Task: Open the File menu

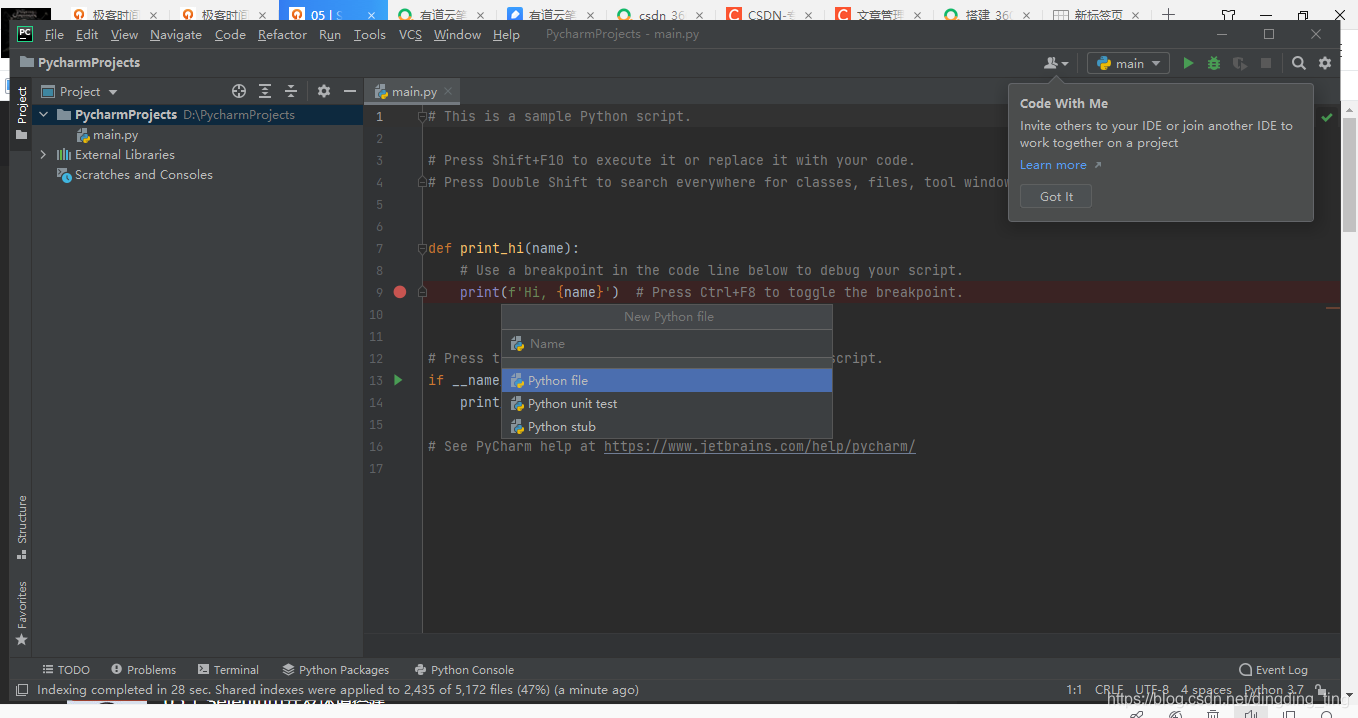Action: coord(54,34)
